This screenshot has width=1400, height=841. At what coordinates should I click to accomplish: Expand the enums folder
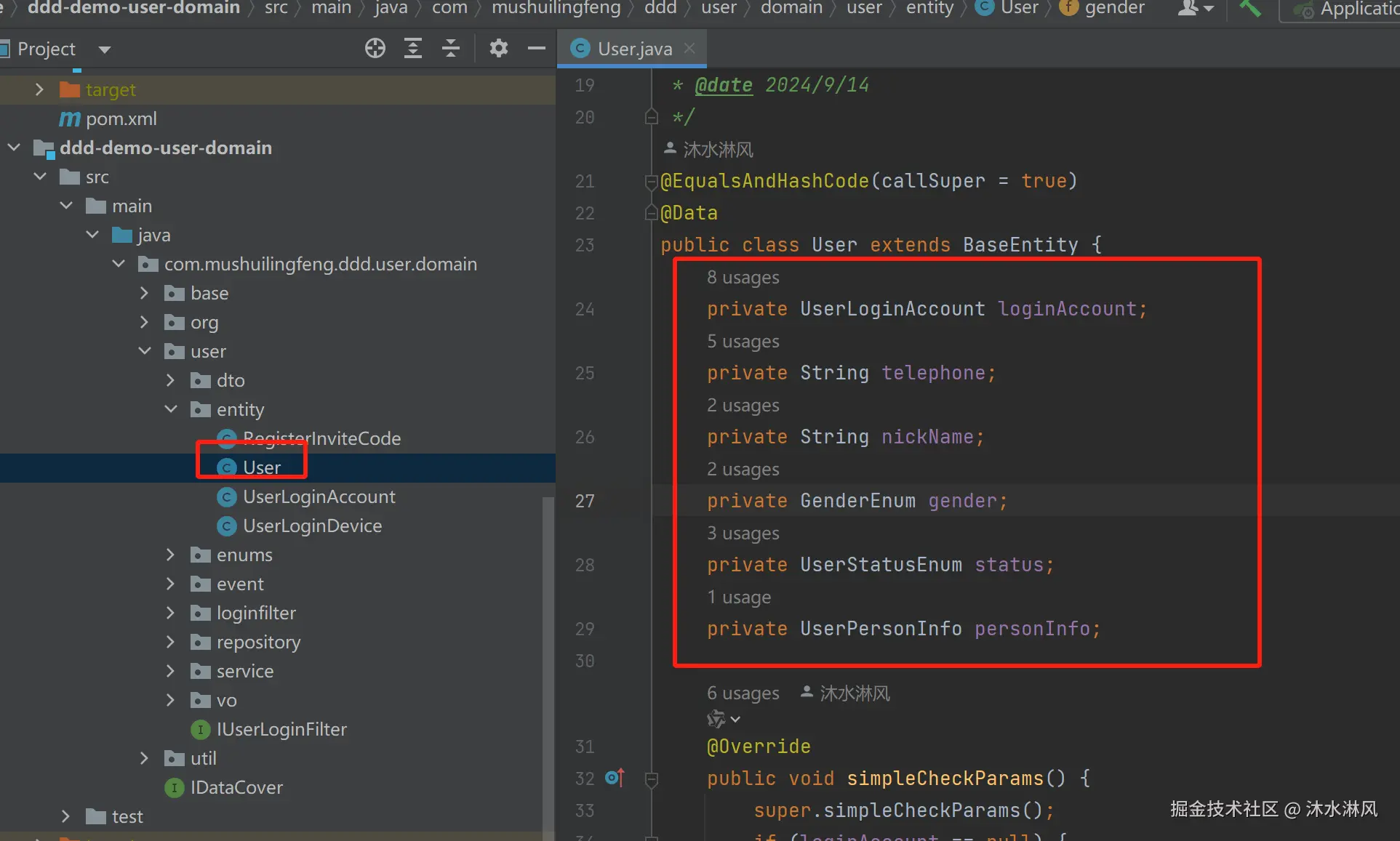click(170, 555)
